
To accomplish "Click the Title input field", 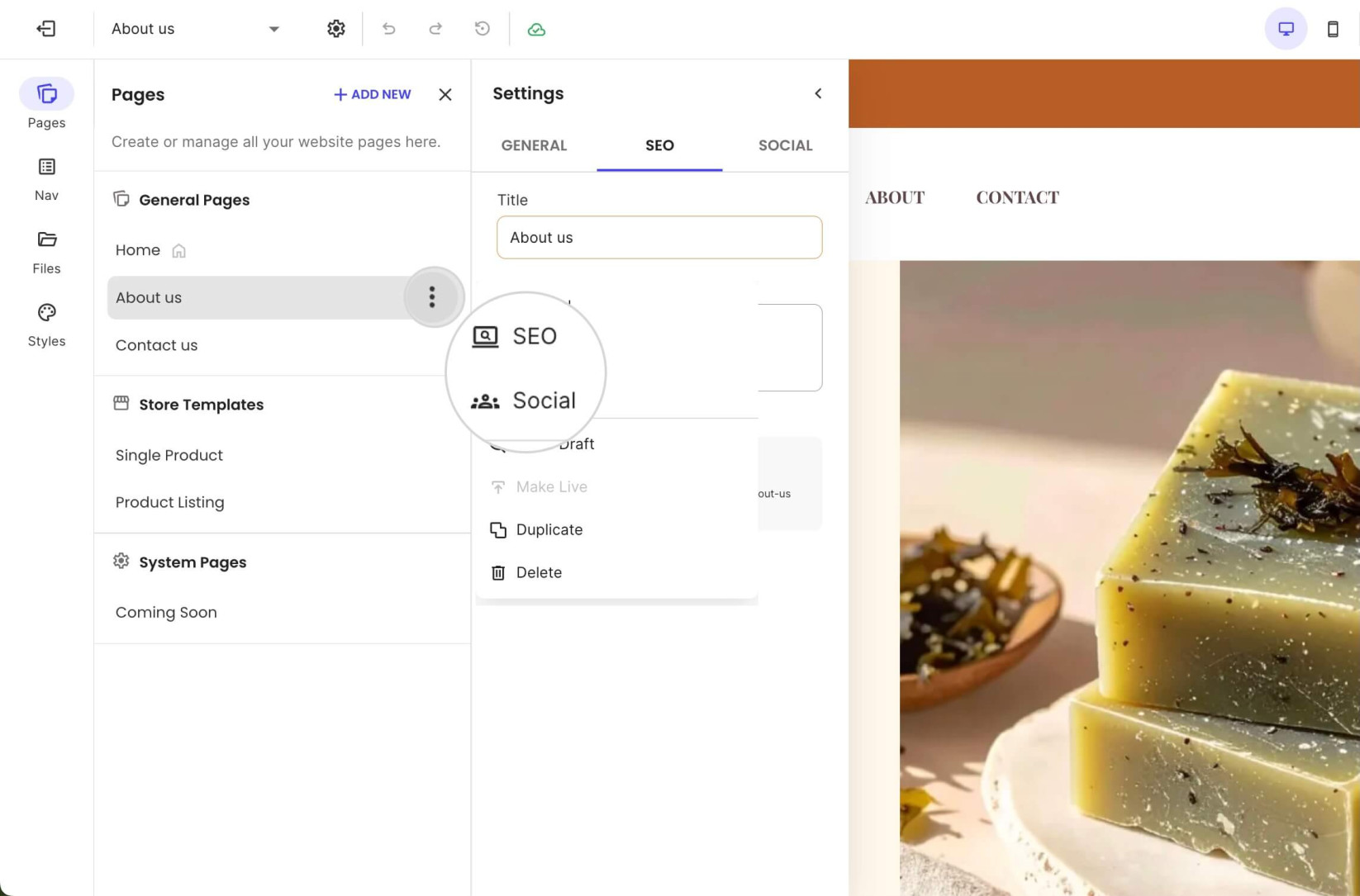I will pos(659,237).
